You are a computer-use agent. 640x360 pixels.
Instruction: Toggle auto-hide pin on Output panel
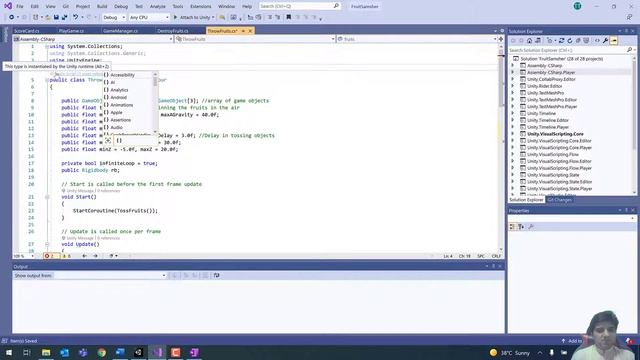[493, 266]
